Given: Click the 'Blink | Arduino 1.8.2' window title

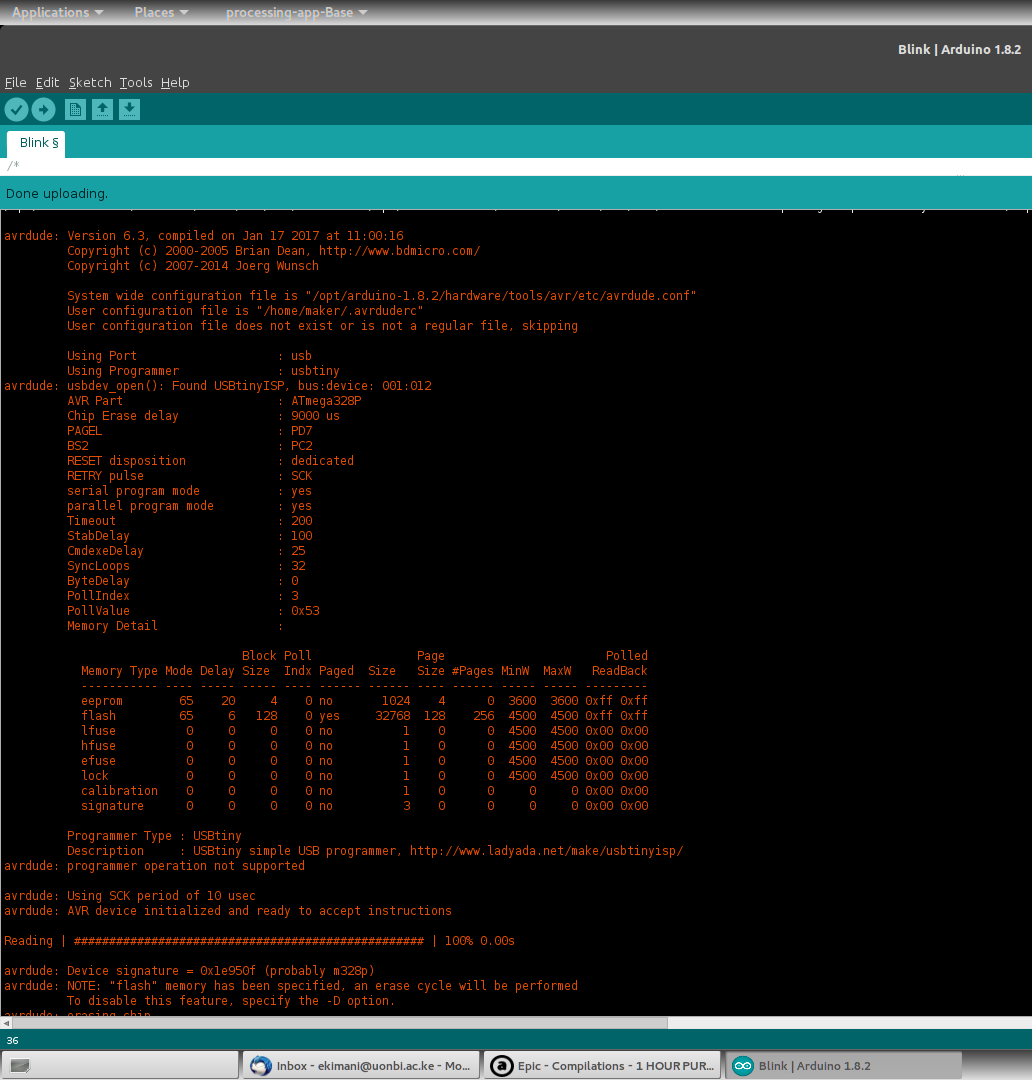Looking at the screenshot, I should point(959,50).
